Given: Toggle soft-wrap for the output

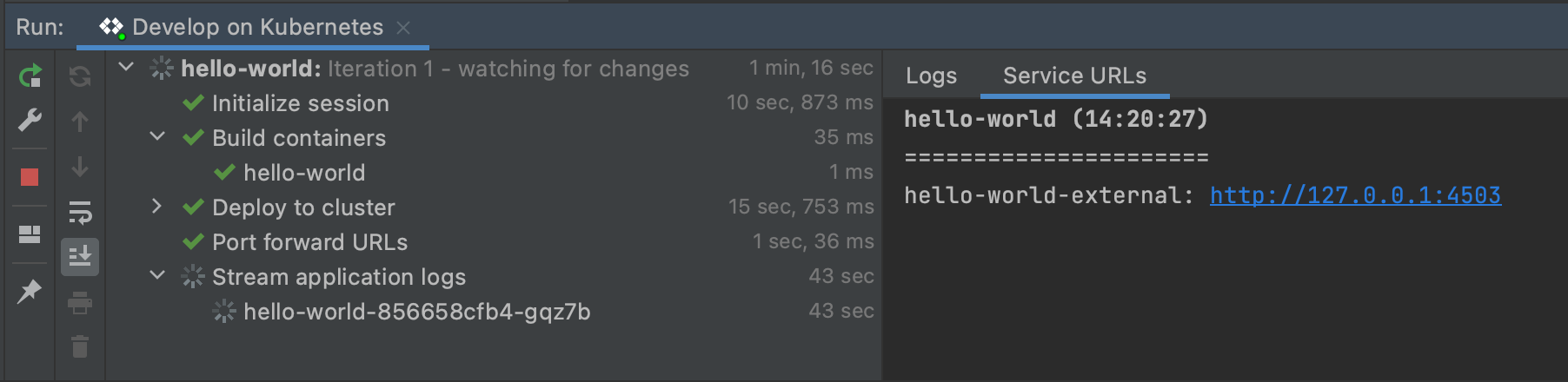Looking at the screenshot, I should pos(80,212).
